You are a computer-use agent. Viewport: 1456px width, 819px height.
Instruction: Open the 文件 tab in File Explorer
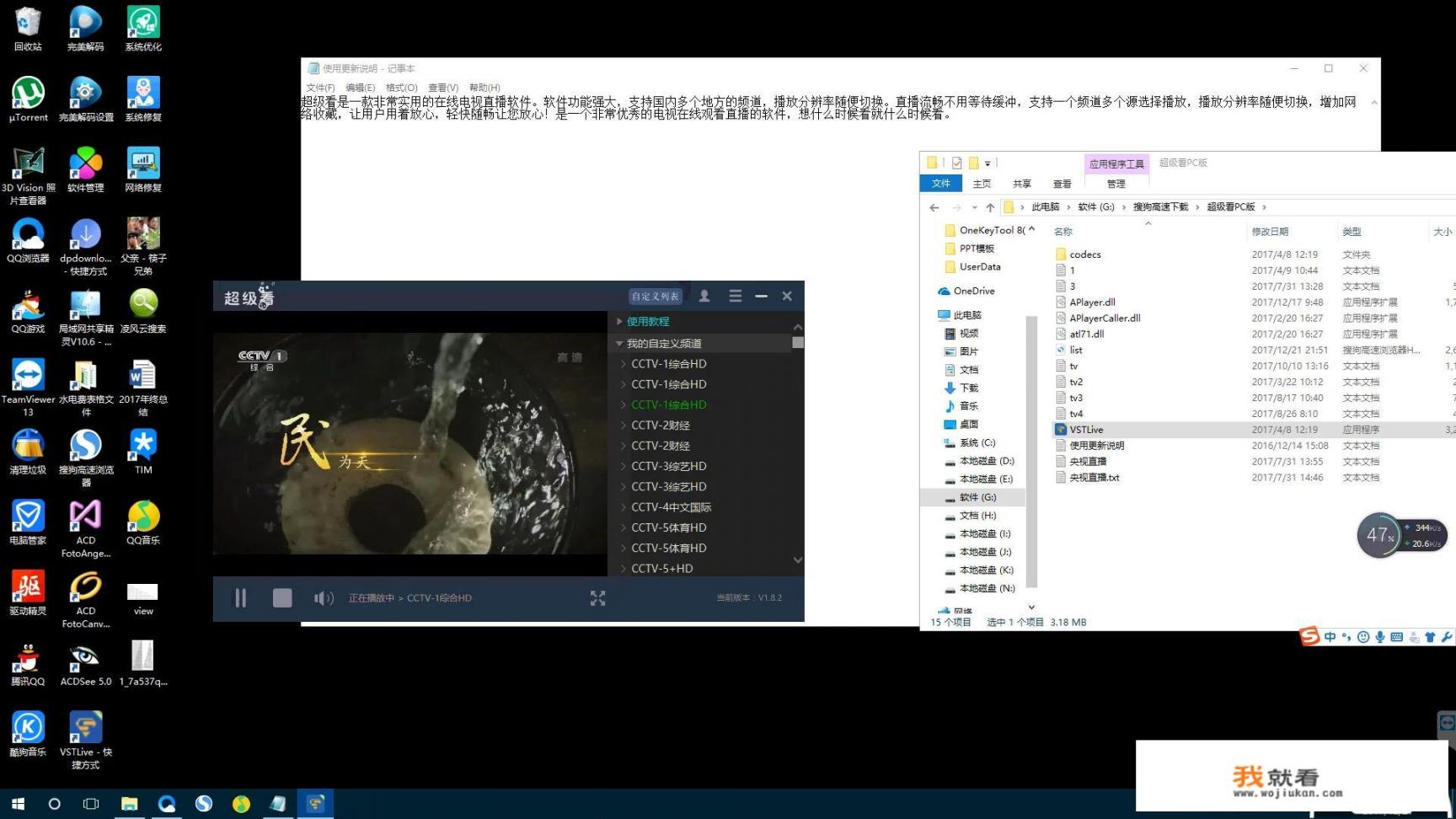click(941, 183)
